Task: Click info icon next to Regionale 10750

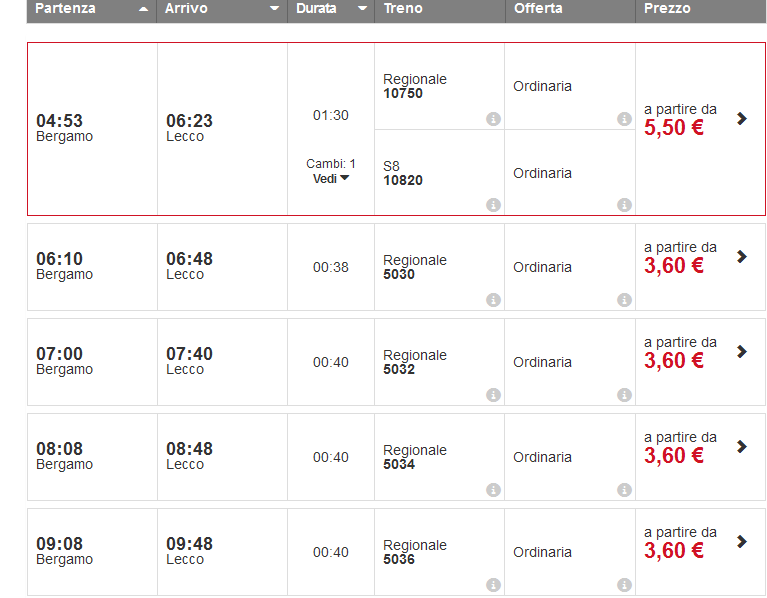Action: pos(493,119)
